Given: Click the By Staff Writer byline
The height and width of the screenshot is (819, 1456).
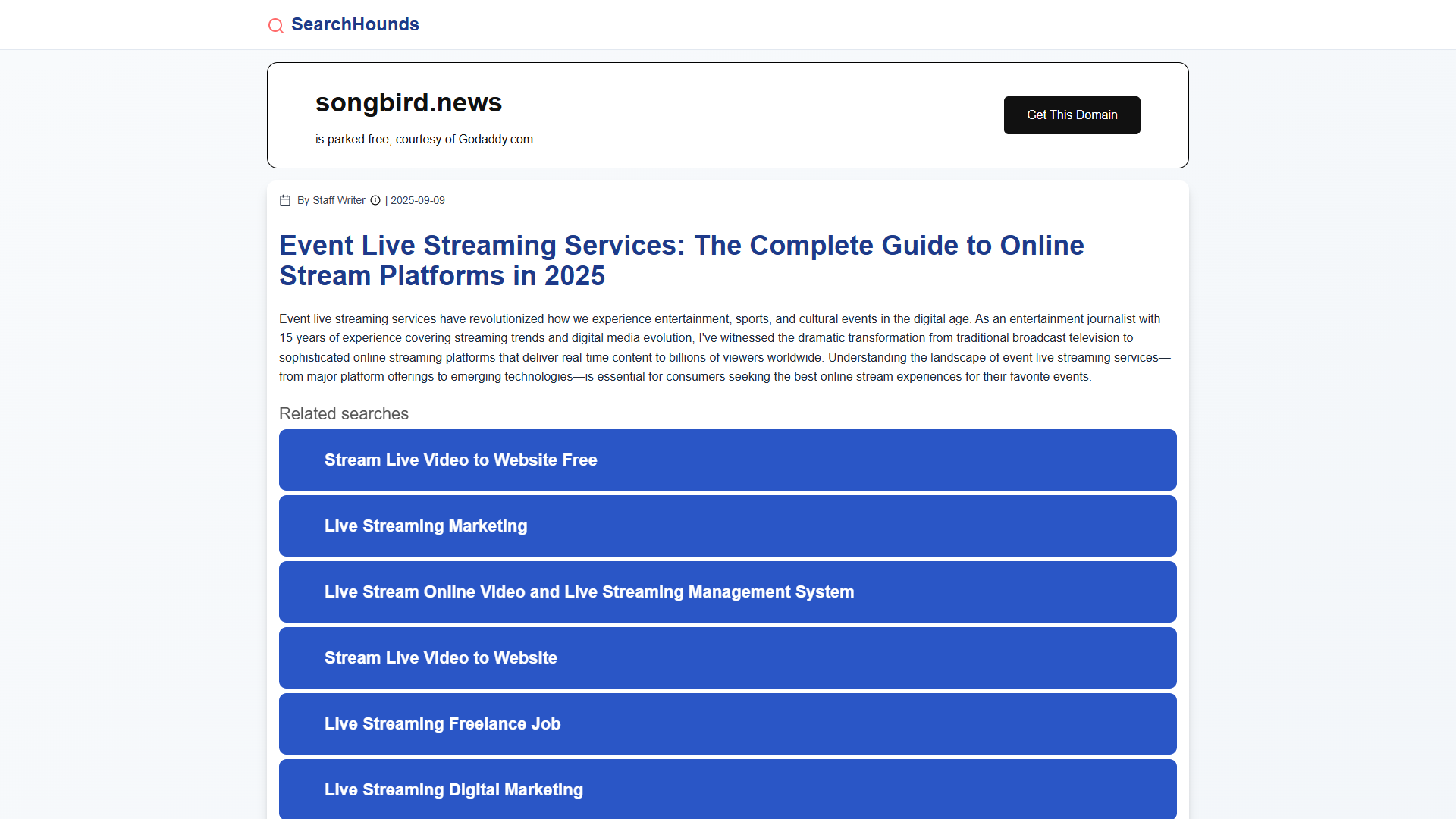Looking at the screenshot, I should [331, 200].
